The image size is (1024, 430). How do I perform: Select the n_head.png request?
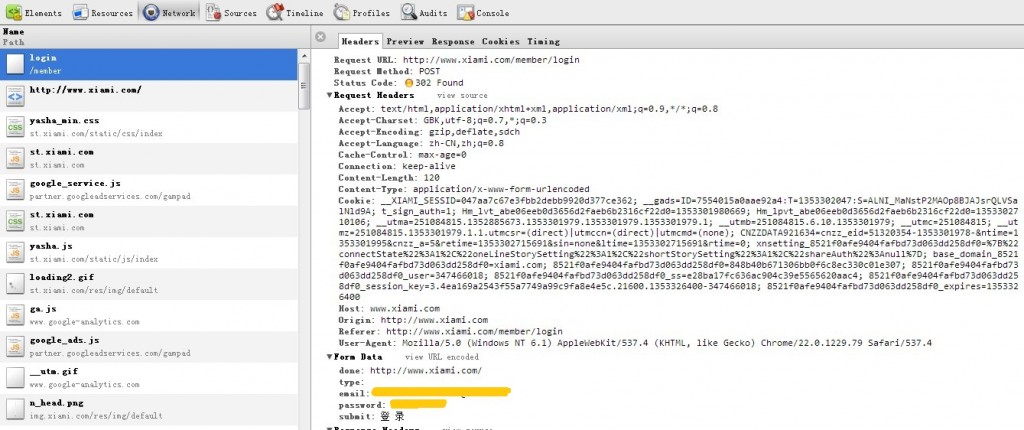pyautogui.click(x=149, y=410)
